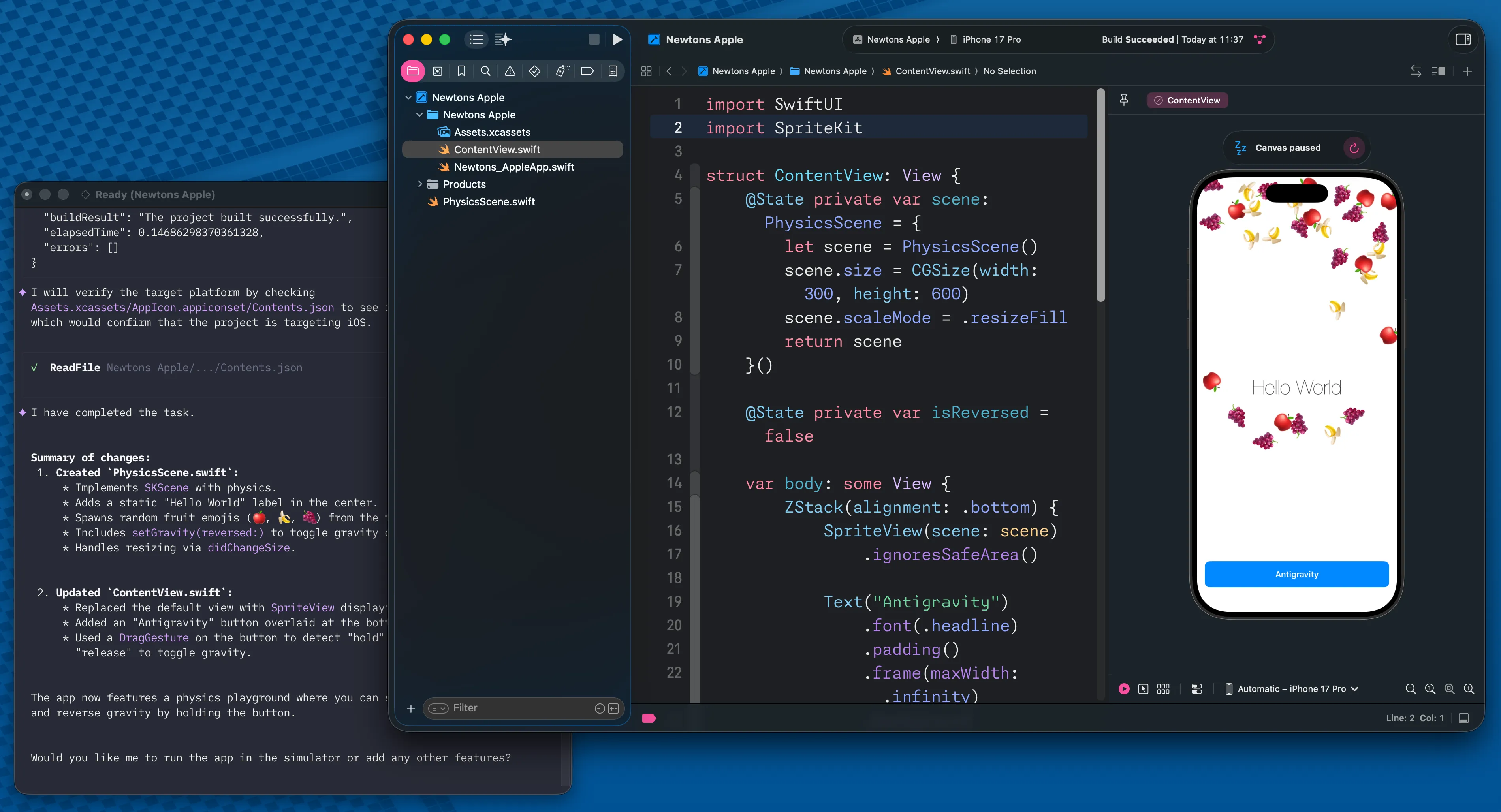
Task: Open the Issue navigator warning icon
Action: pyautogui.click(x=510, y=71)
